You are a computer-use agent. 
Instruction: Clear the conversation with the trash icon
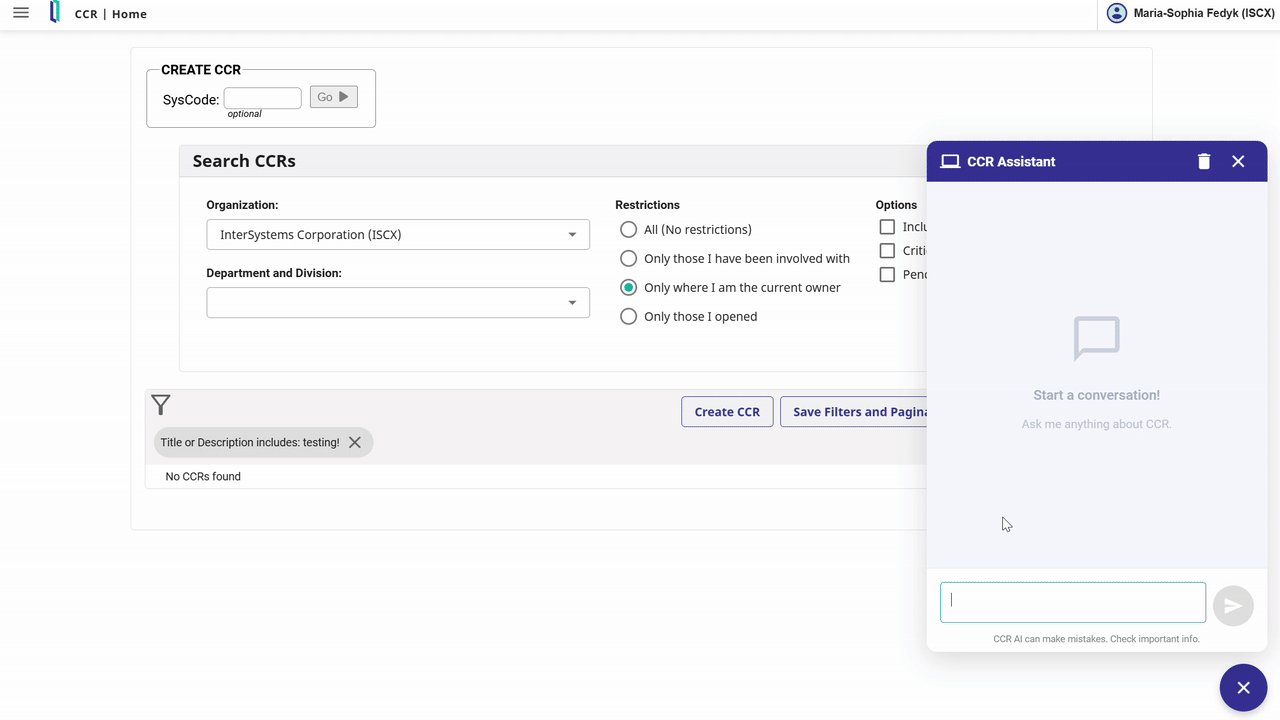[x=1204, y=161]
